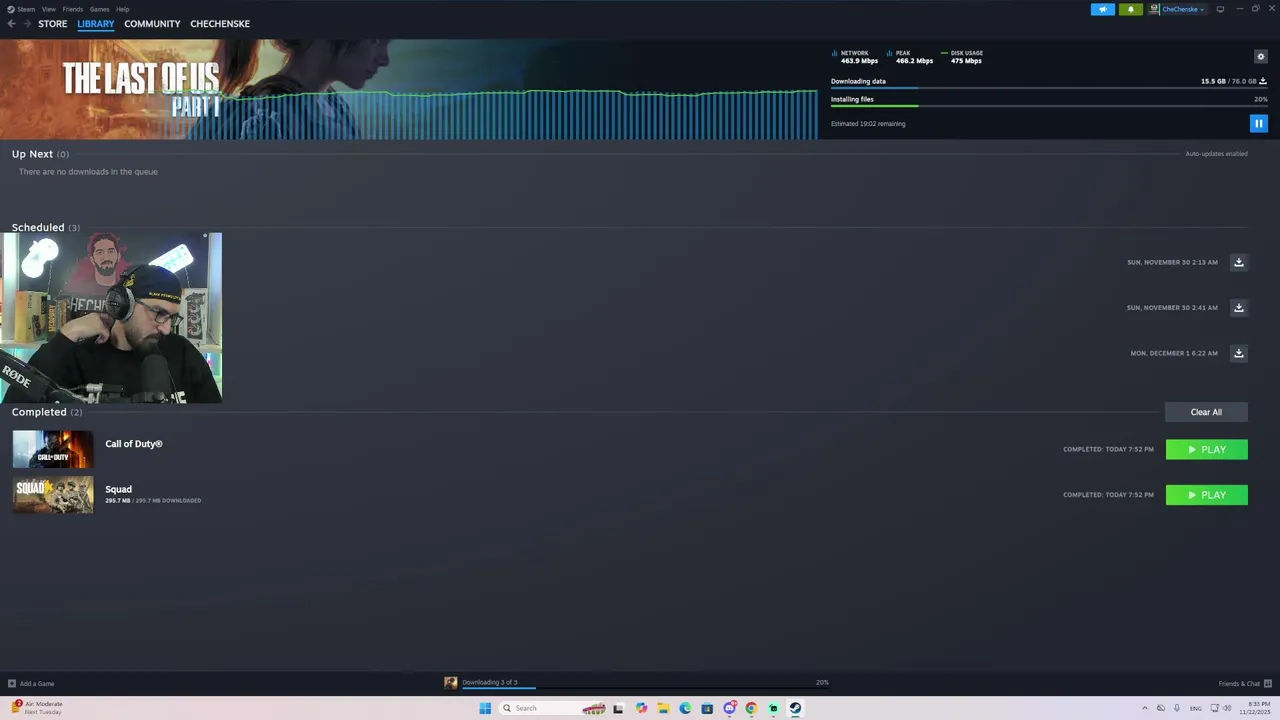1280x720 pixels.
Task: Click Estimated 19:02 remaining text
Action: [868, 124]
